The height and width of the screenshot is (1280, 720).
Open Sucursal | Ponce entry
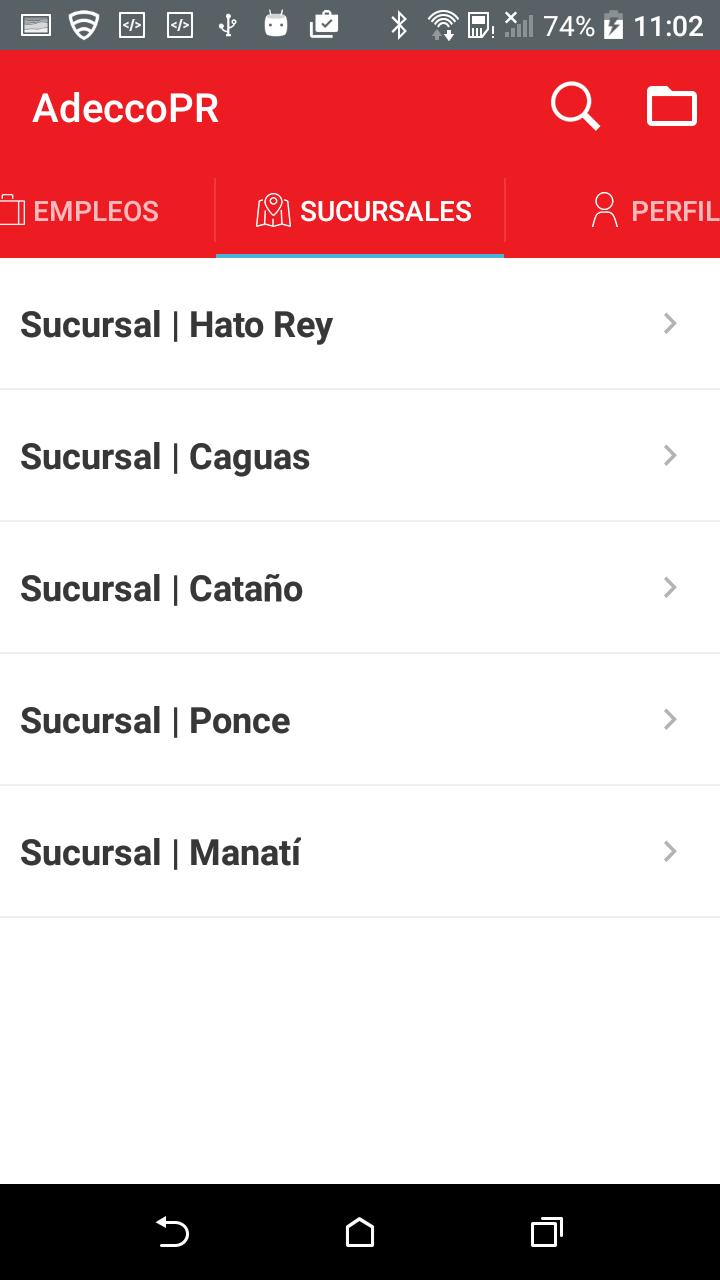pyautogui.click(x=156, y=721)
